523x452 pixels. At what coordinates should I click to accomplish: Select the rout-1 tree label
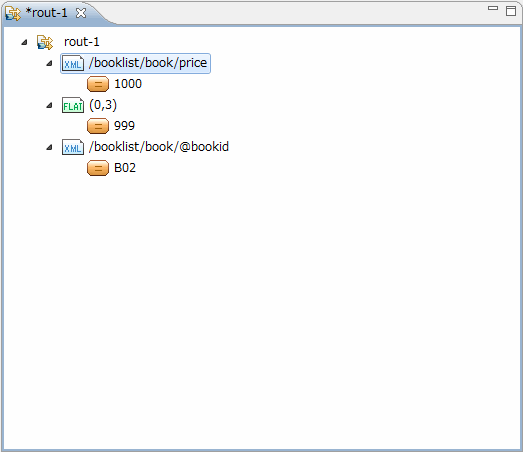point(82,42)
